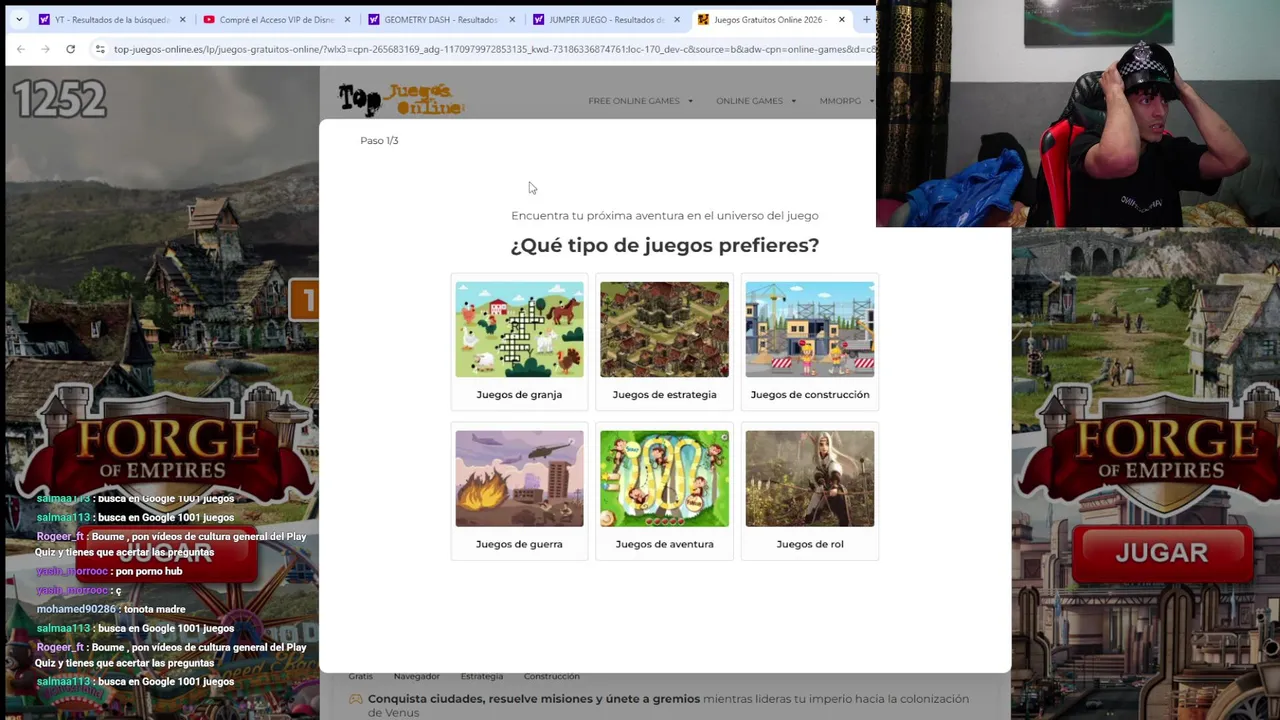Click the Estrategia tag below the dialog
Image resolution: width=1280 pixels, height=720 pixels.
click(482, 676)
